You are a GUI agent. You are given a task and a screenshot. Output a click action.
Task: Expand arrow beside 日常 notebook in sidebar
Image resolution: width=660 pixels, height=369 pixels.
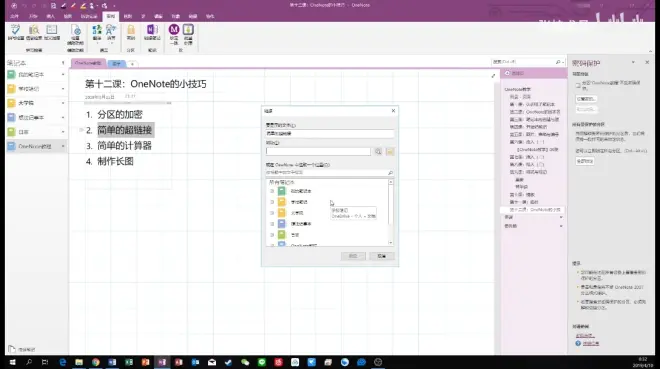63,132
